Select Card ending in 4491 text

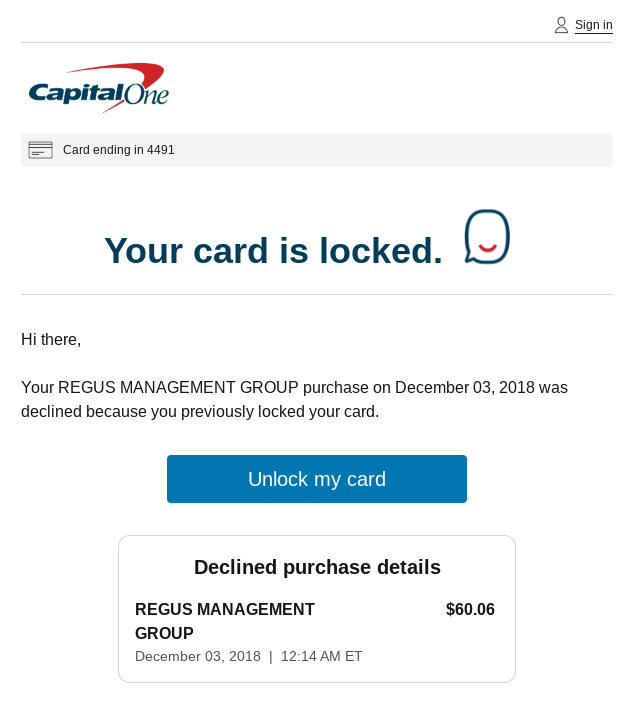click(119, 150)
